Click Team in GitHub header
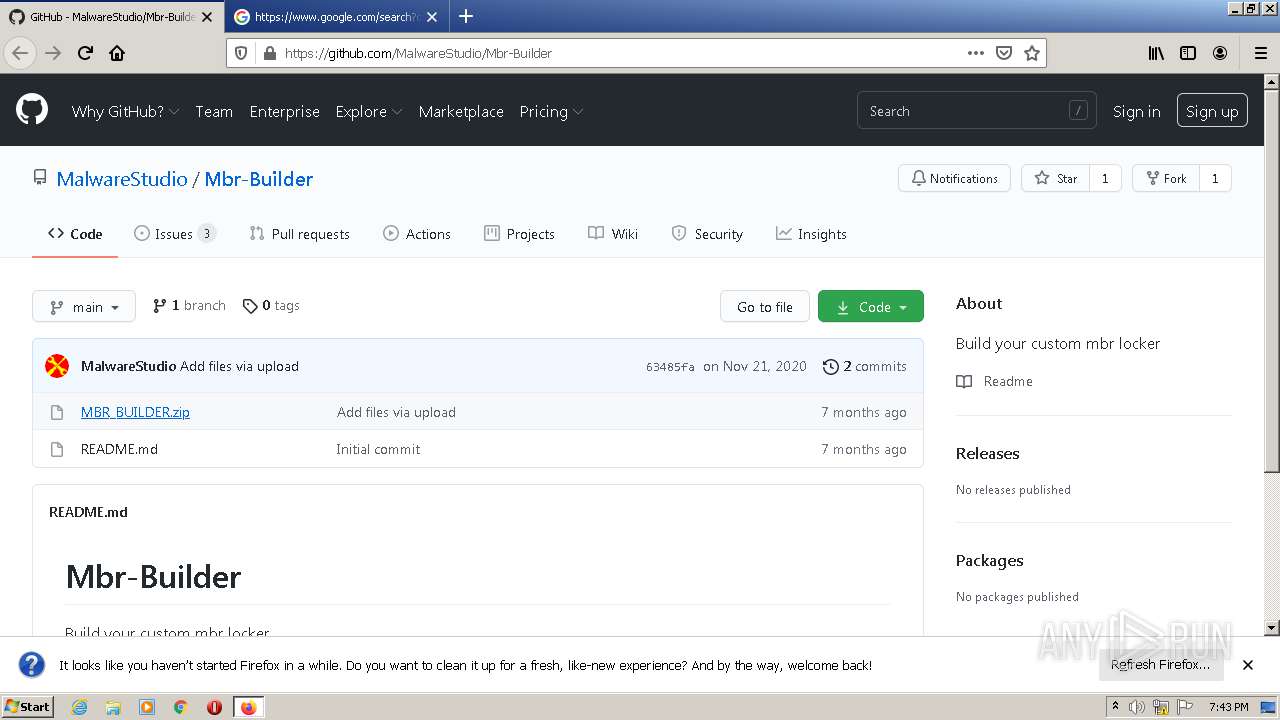The height and width of the screenshot is (720, 1280). coord(214,111)
